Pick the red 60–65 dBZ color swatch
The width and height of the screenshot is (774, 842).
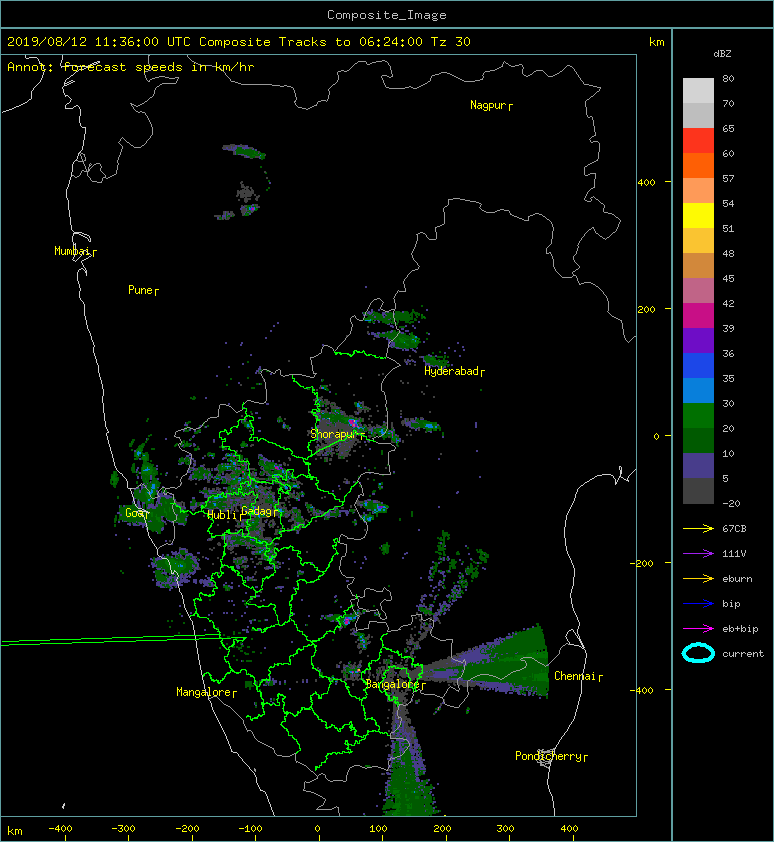tap(698, 141)
